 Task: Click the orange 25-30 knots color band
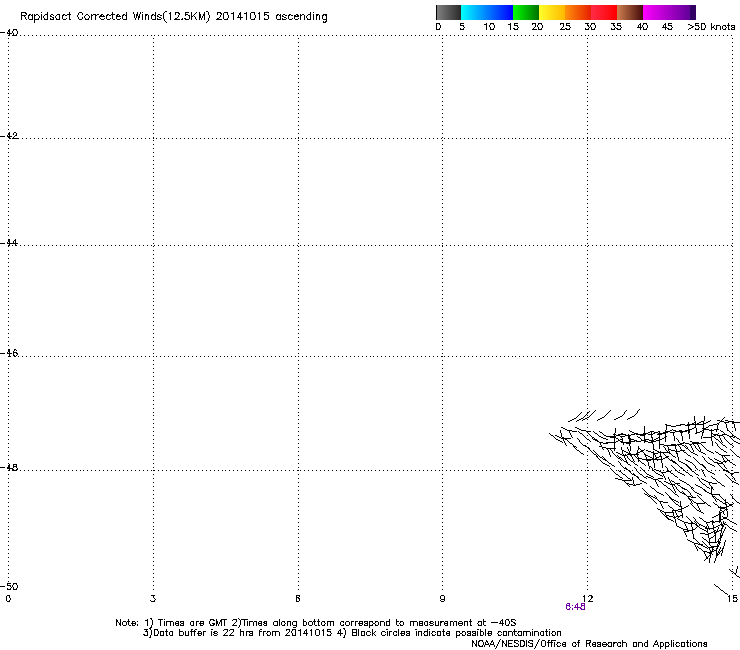coord(578,12)
